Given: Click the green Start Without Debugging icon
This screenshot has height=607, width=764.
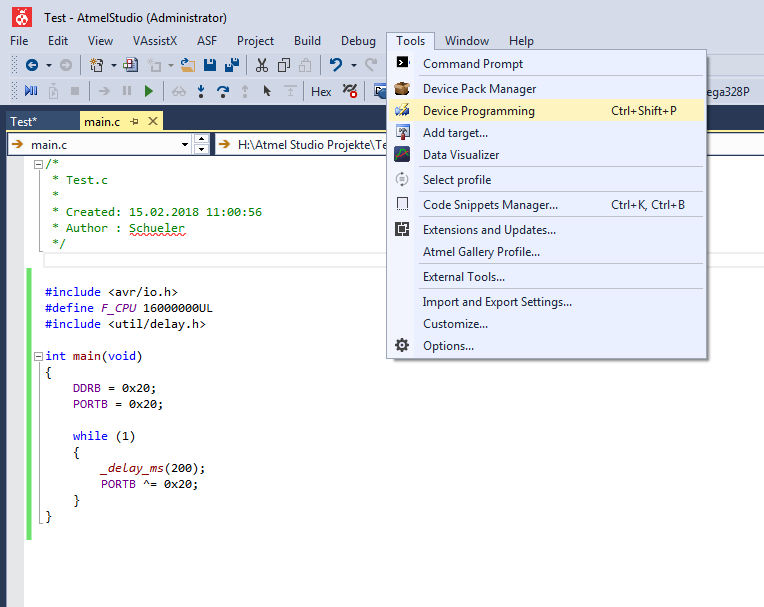Looking at the screenshot, I should [149, 91].
